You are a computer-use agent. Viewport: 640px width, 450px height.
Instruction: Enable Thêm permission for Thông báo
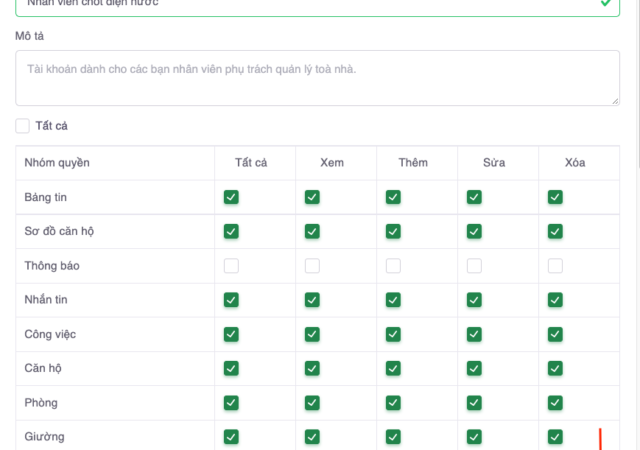[393, 266]
